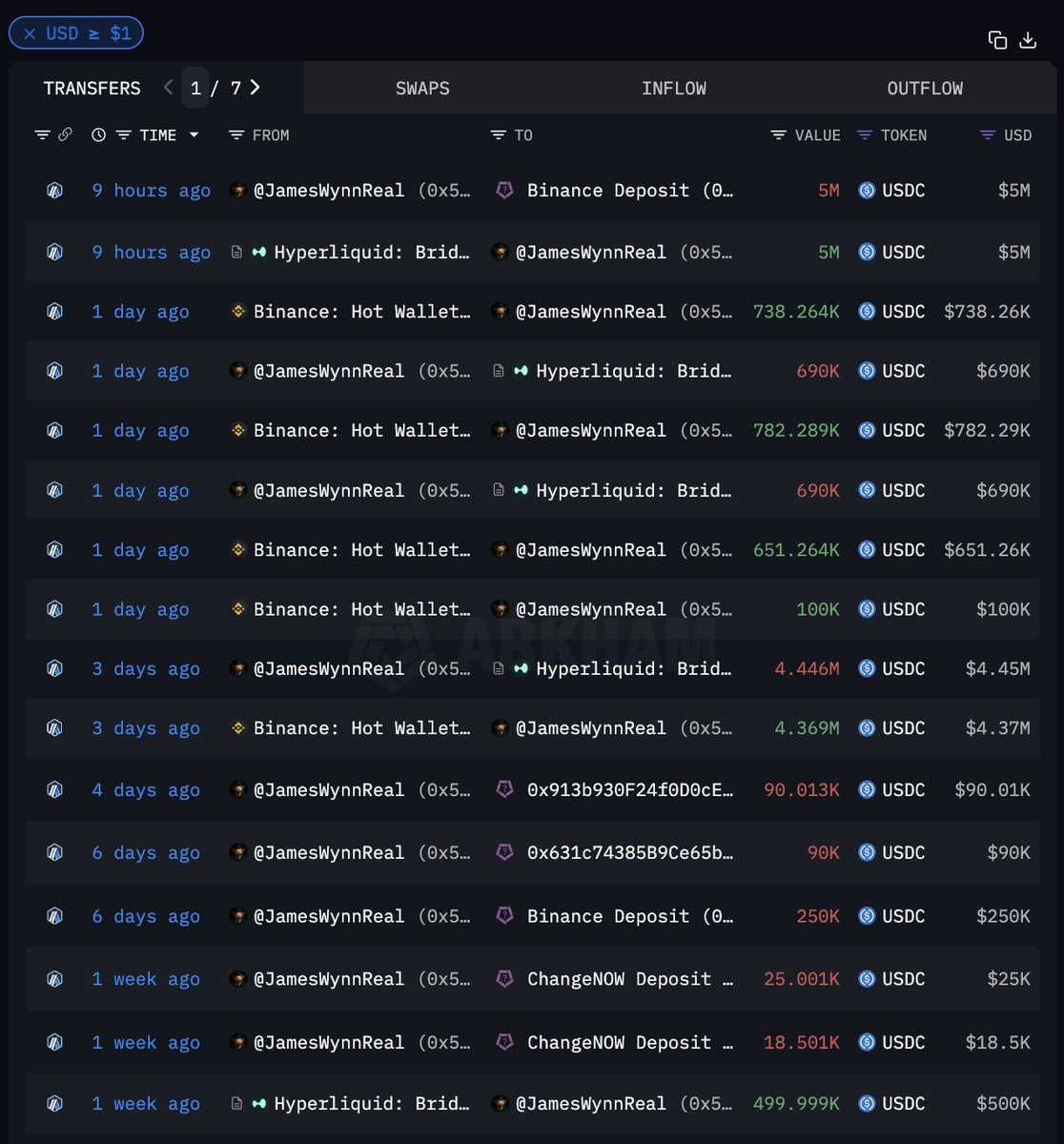Click deposit address icon in $18.5K row
Screen dimensions: 1064x1144
point(505,1043)
